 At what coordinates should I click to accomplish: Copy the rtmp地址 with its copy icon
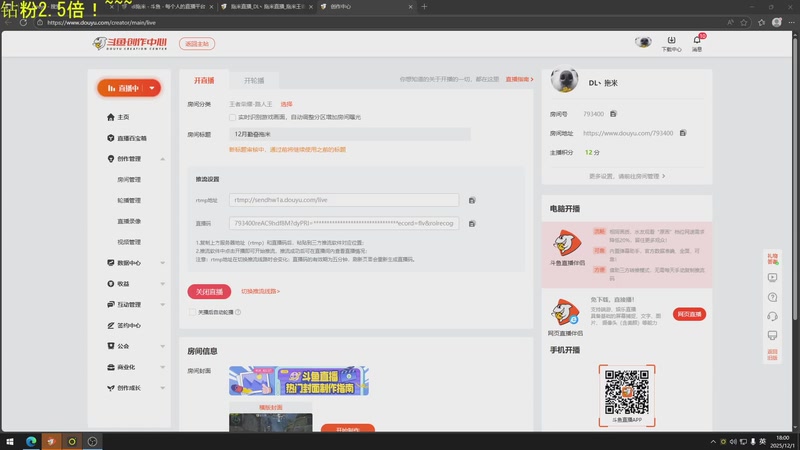point(472,201)
